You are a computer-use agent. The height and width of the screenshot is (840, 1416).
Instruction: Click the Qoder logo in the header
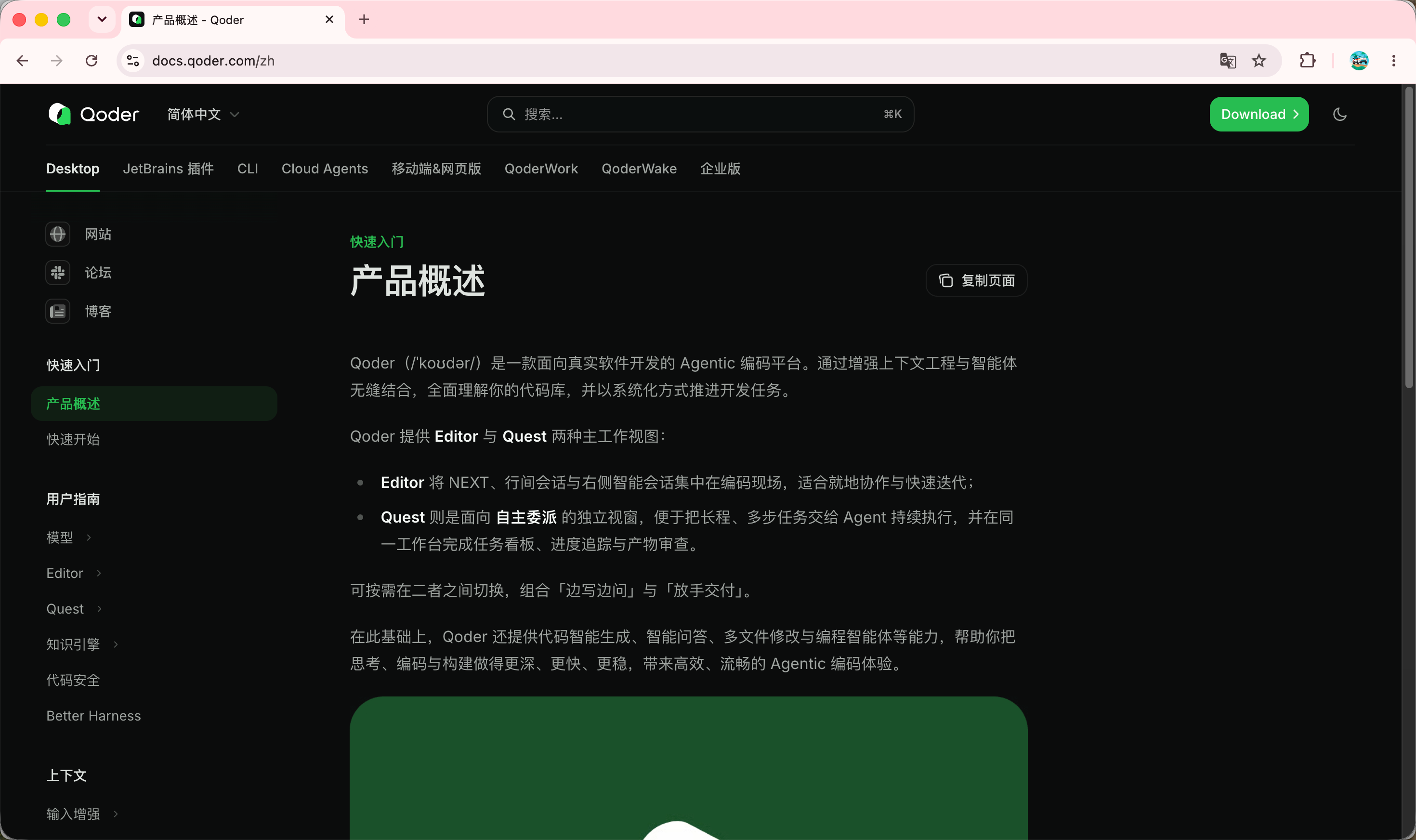pyautogui.click(x=93, y=114)
